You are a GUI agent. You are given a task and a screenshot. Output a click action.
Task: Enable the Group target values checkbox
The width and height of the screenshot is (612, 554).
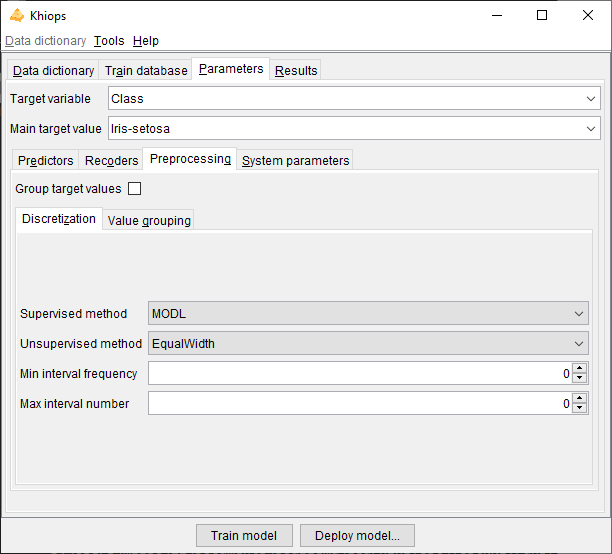click(x=135, y=188)
